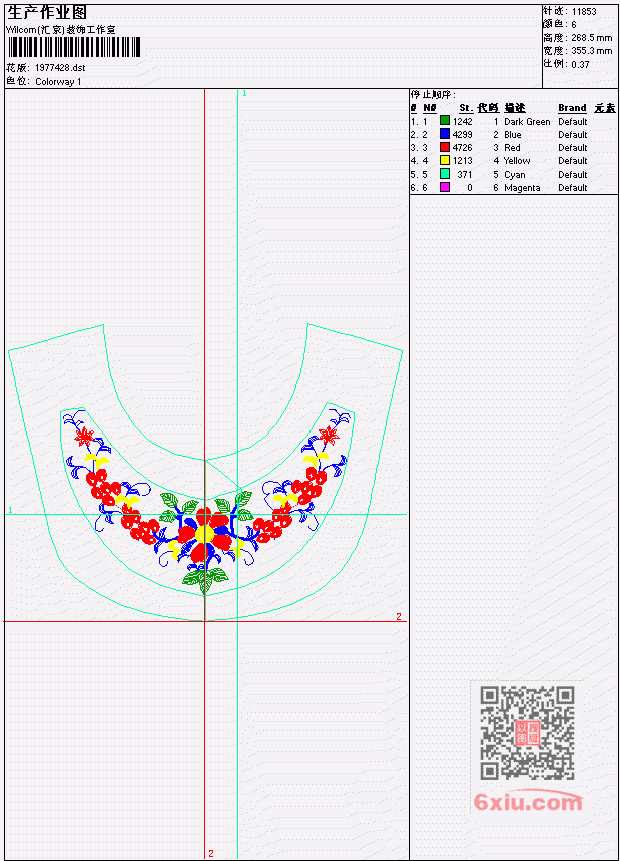Screen dimensions: 620x861
Task: Click Default brand in the Magenta row
Action: pos(573,188)
